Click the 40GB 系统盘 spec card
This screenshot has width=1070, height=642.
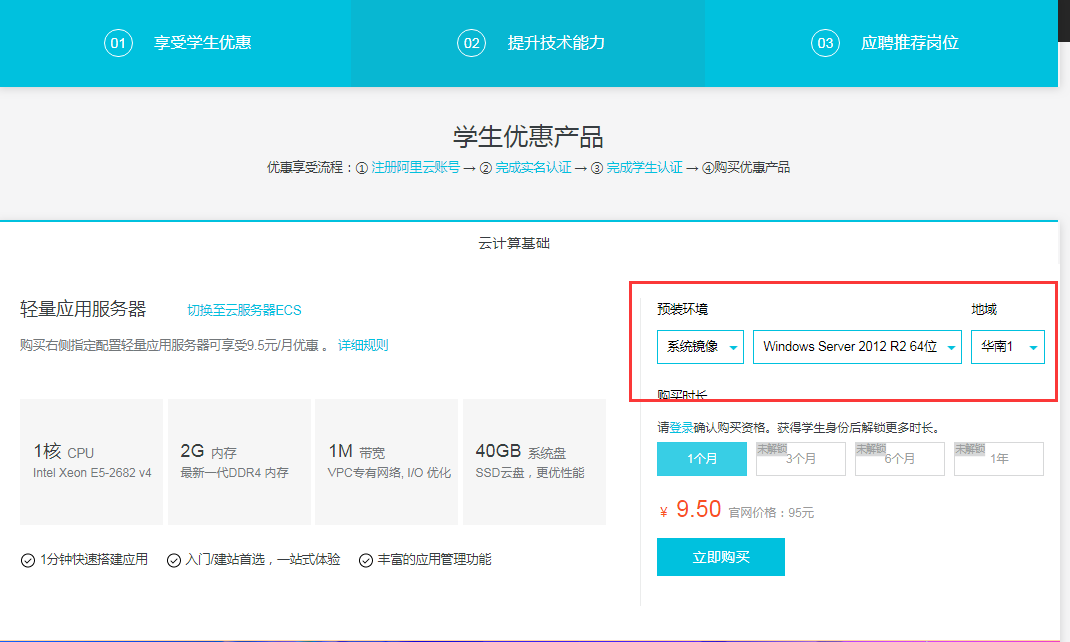click(x=534, y=462)
